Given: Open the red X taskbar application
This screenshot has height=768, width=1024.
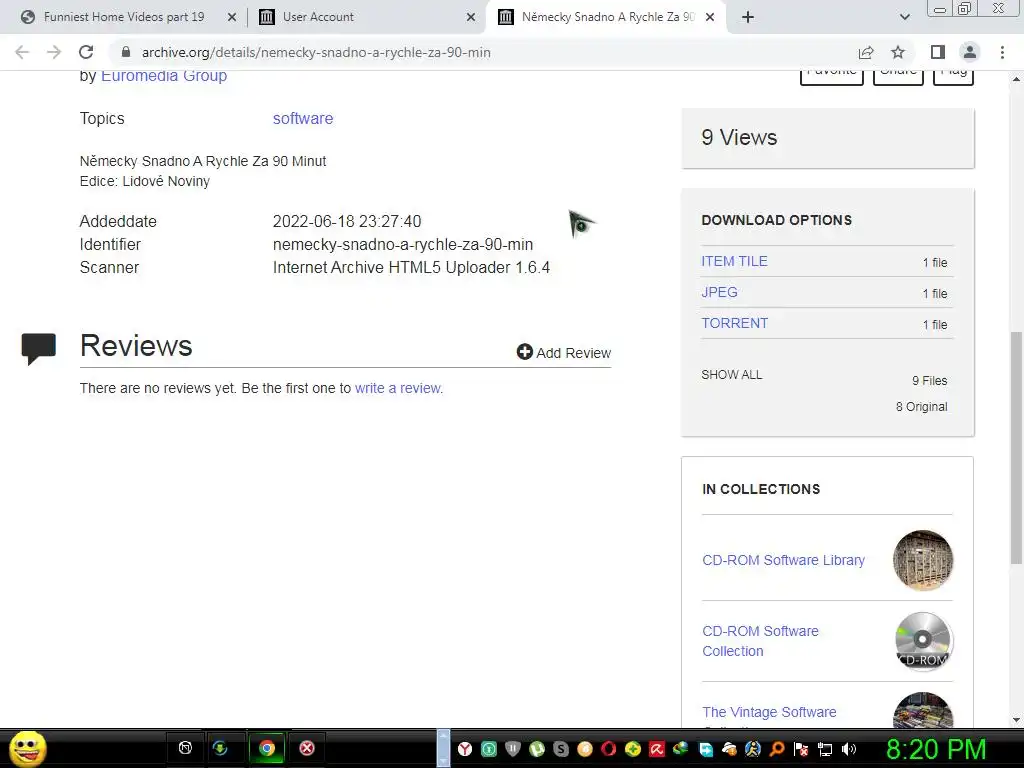Looking at the screenshot, I should click(306, 748).
